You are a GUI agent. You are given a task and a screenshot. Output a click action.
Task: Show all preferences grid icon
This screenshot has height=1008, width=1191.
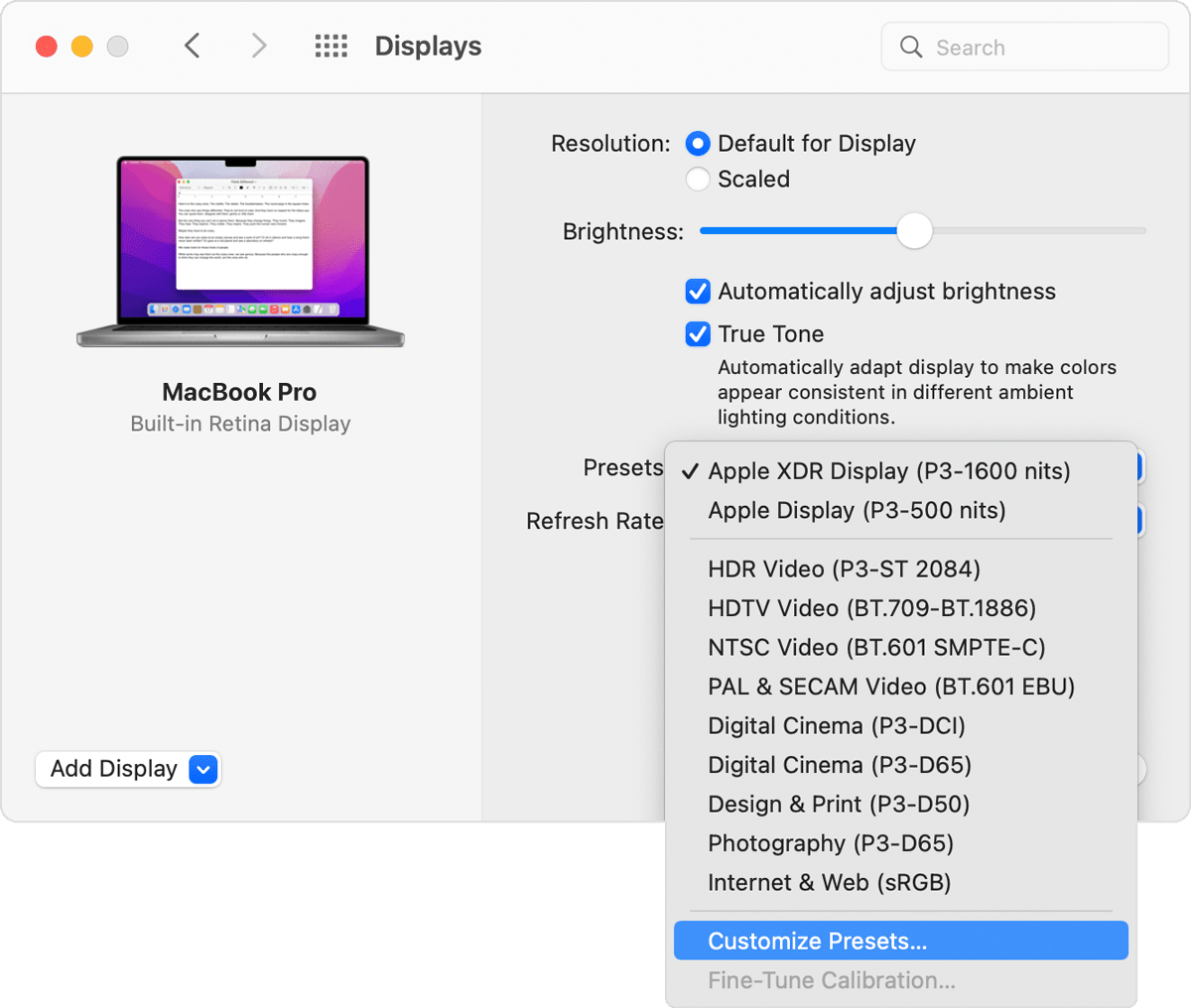click(x=331, y=46)
